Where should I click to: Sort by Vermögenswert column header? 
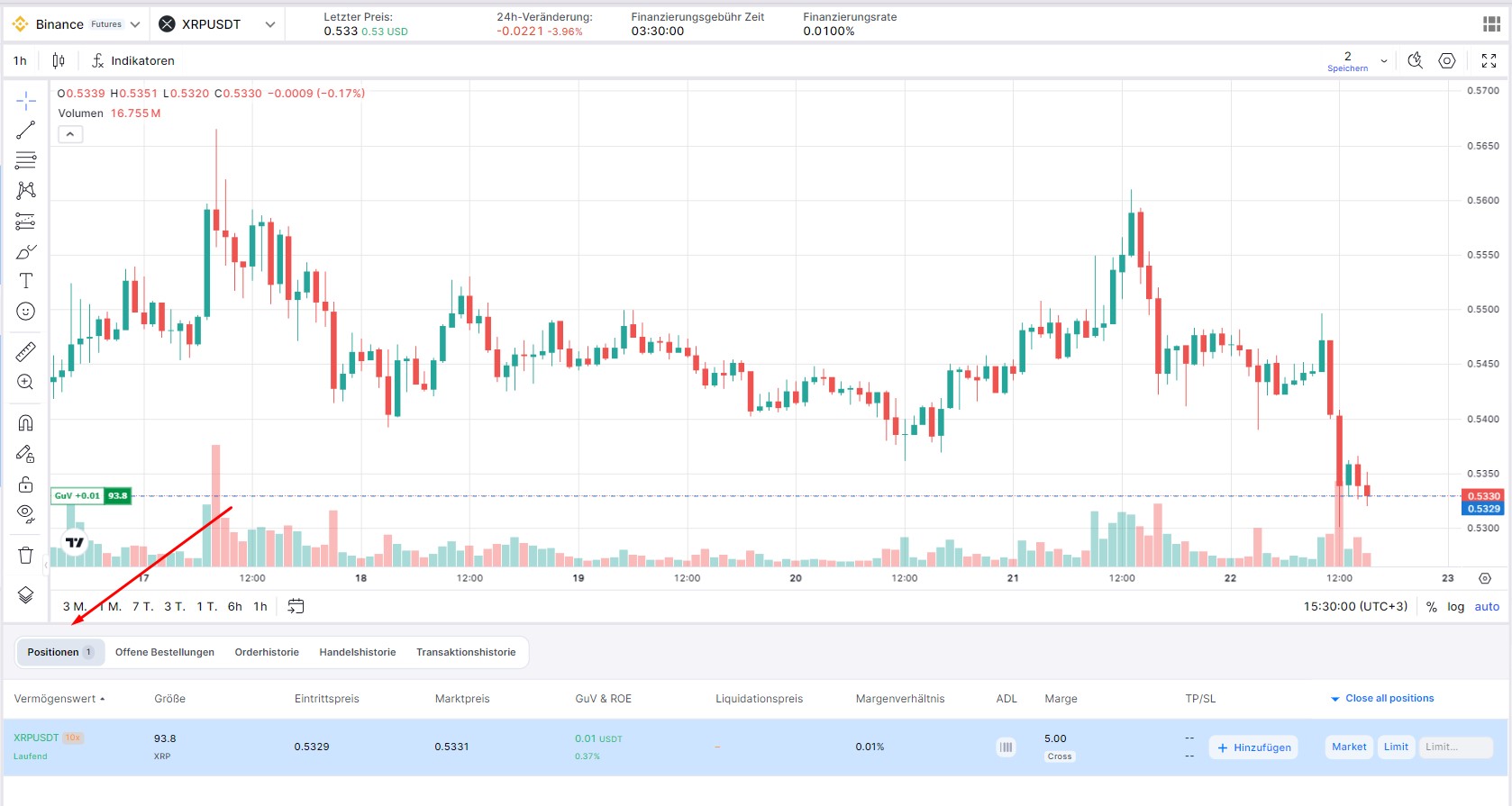click(x=59, y=699)
